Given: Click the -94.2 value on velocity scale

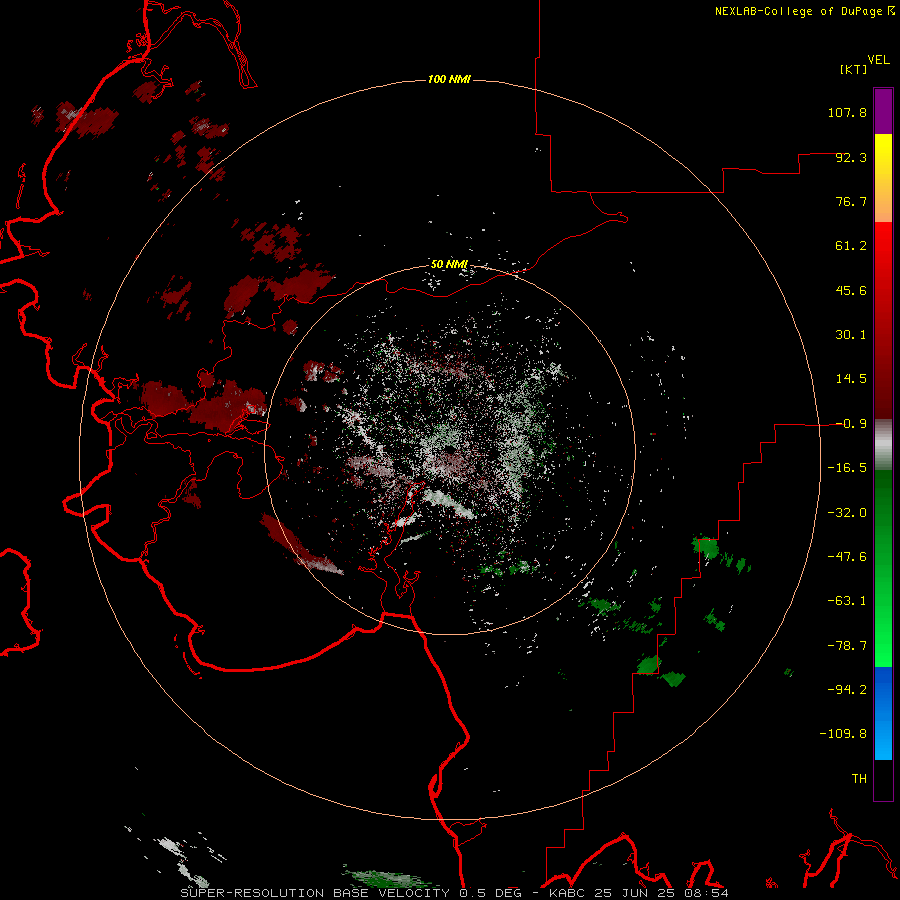Looking at the screenshot, I should click(847, 689).
